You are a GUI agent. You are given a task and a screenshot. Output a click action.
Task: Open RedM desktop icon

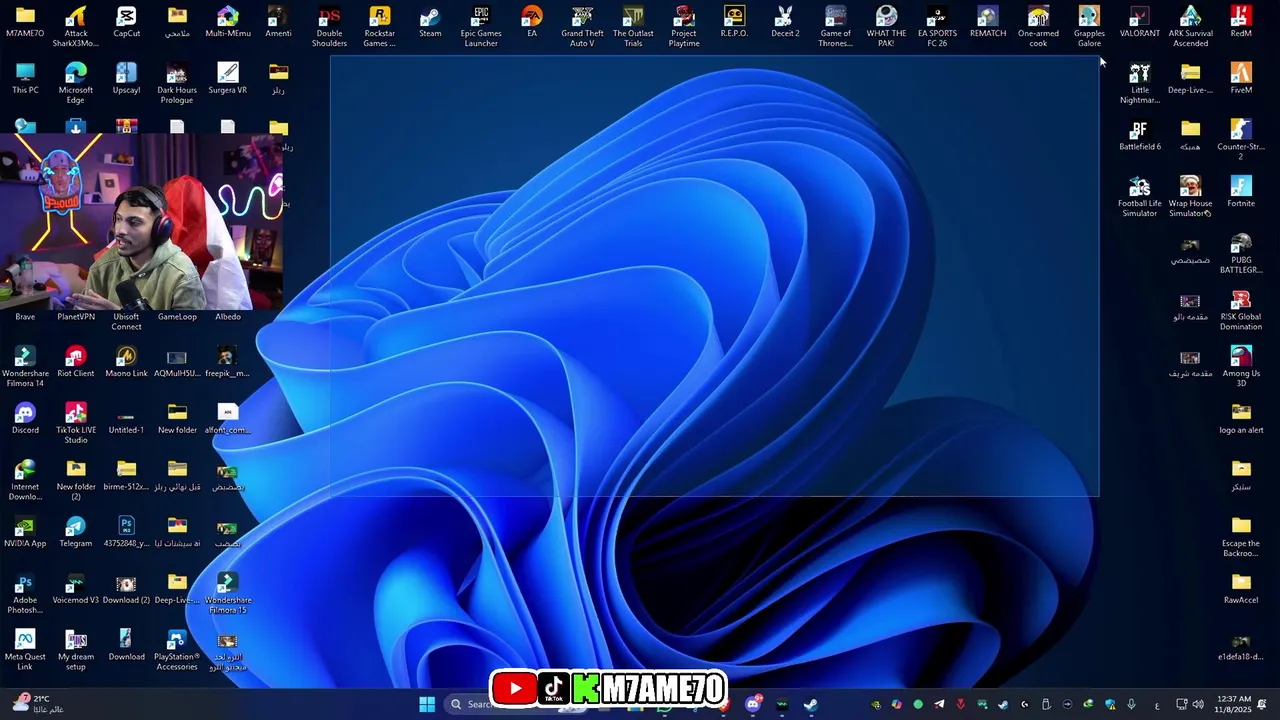point(1241,22)
